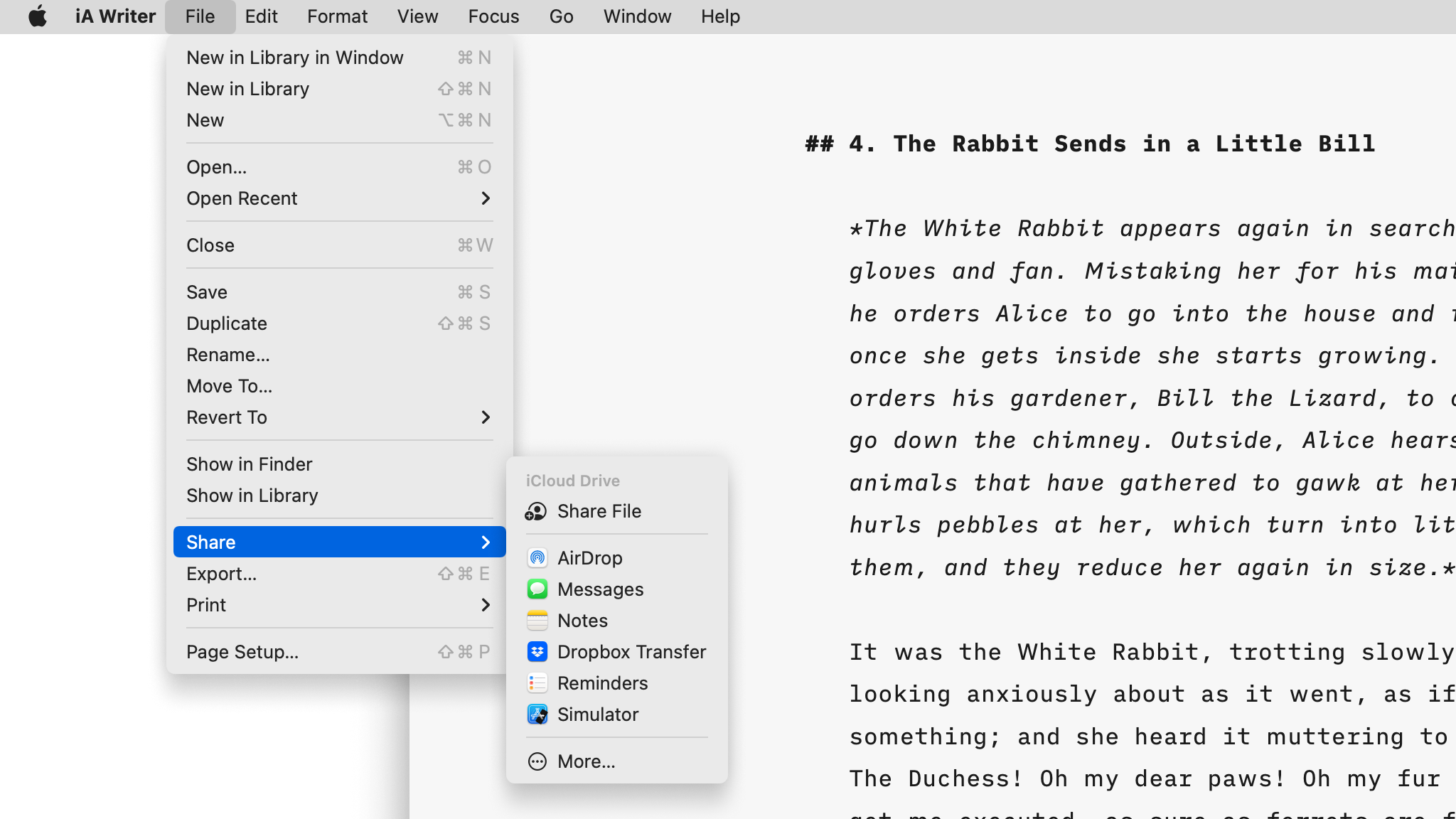This screenshot has height=819, width=1456.
Task: Expand the Revert To submenu arrow
Action: (486, 417)
